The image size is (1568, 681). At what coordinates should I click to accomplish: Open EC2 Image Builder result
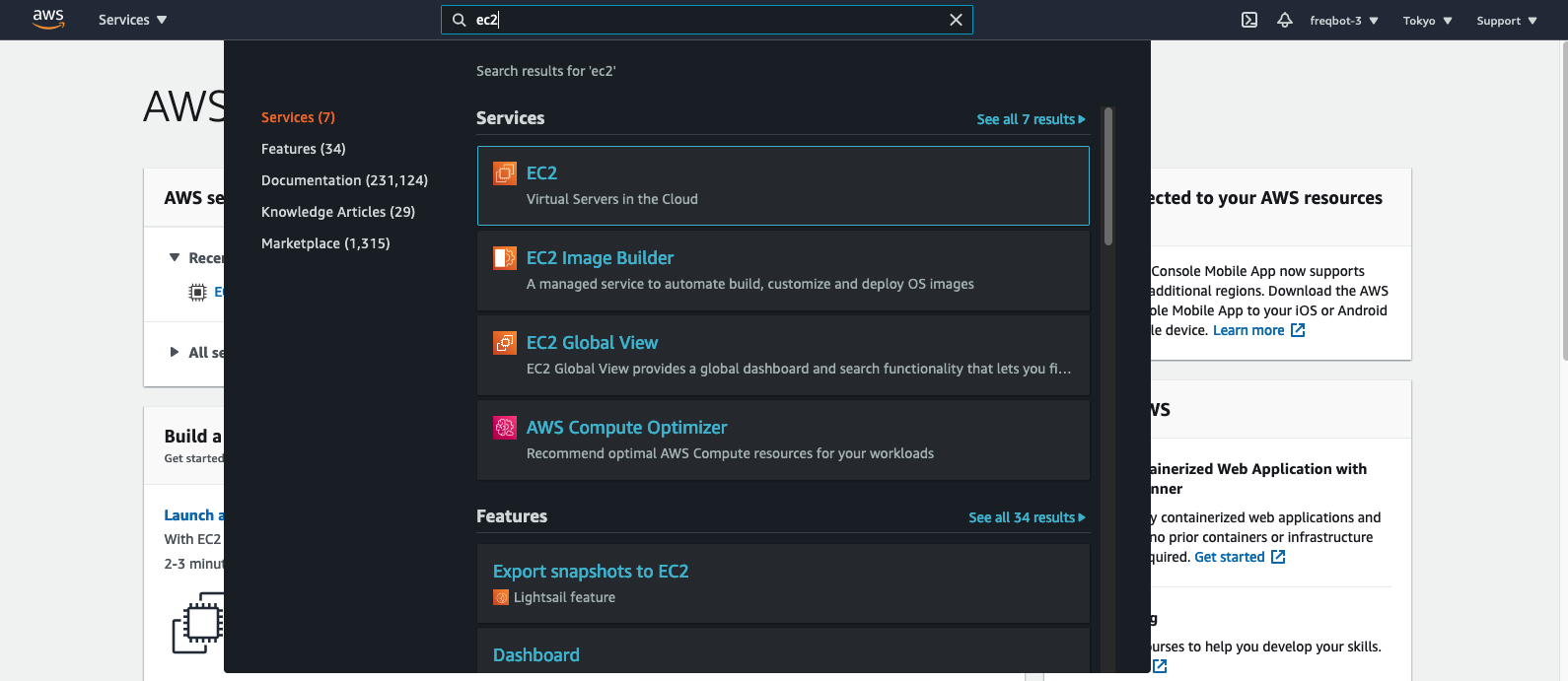coord(600,258)
